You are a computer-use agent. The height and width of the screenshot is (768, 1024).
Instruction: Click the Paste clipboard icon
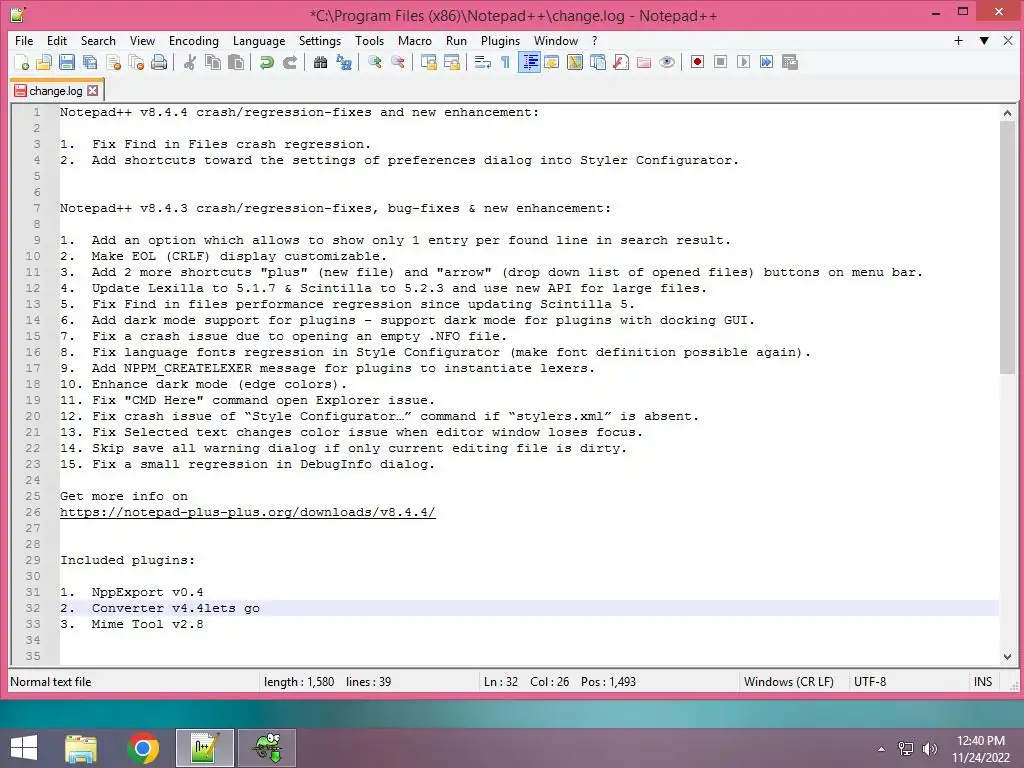tap(236, 62)
